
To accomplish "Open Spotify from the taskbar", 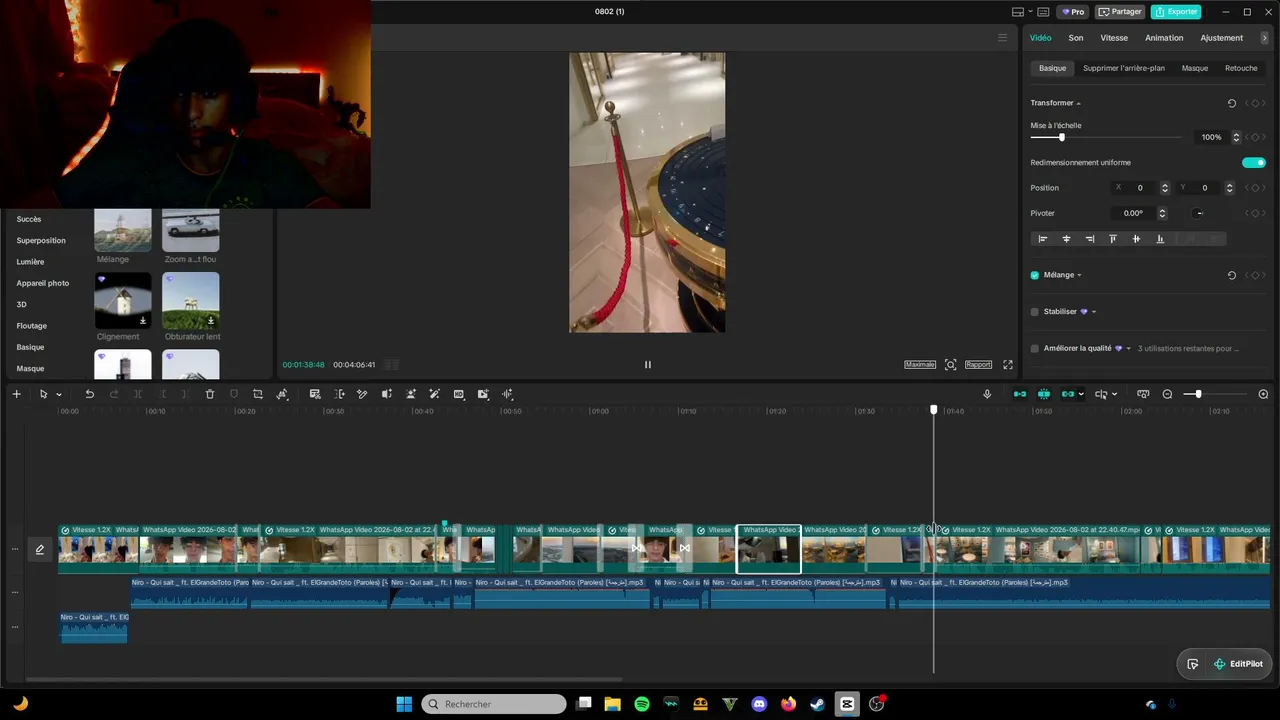I will pos(642,704).
